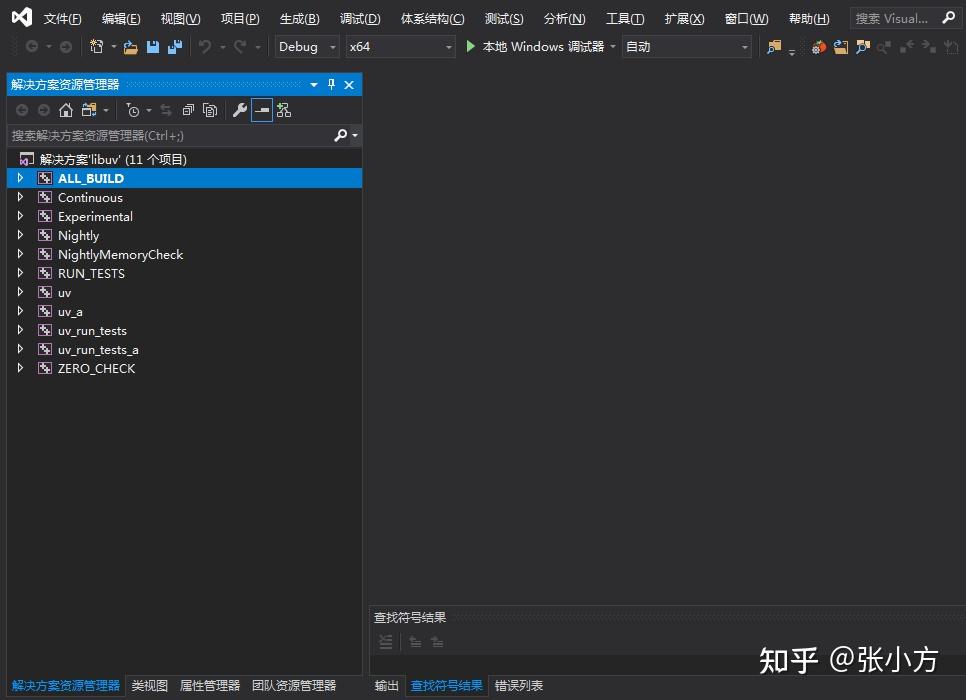This screenshot has height=700, width=966.
Task: Open a file using the open folder icon
Action: (130, 46)
